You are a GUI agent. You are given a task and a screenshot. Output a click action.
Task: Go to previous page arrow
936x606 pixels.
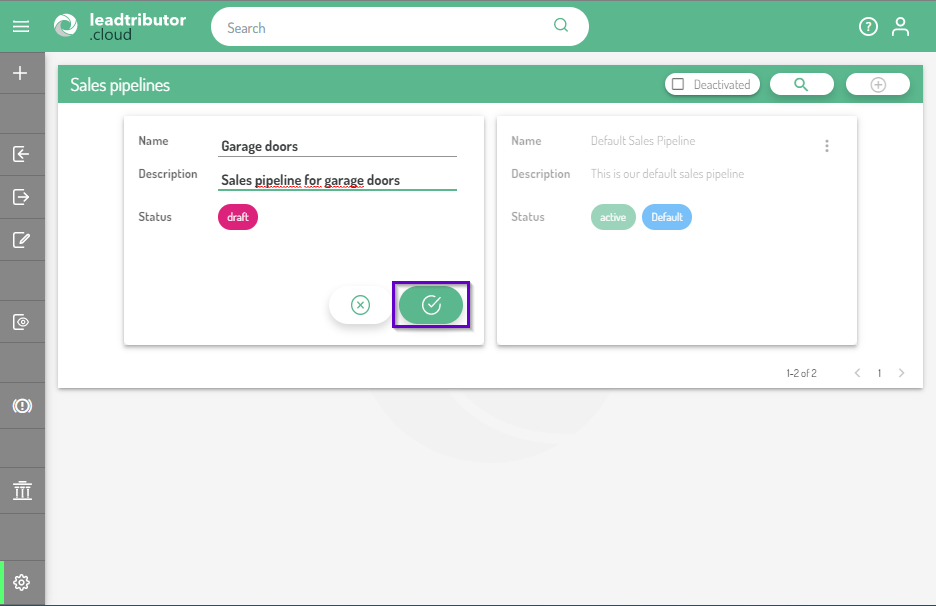[857, 373]
